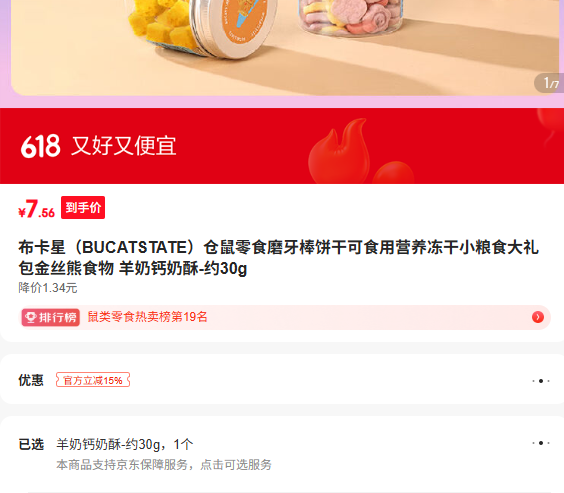Click the 618 又好又便宜 promotion banner
Screen dimensions: 564x493
[282, 146]
